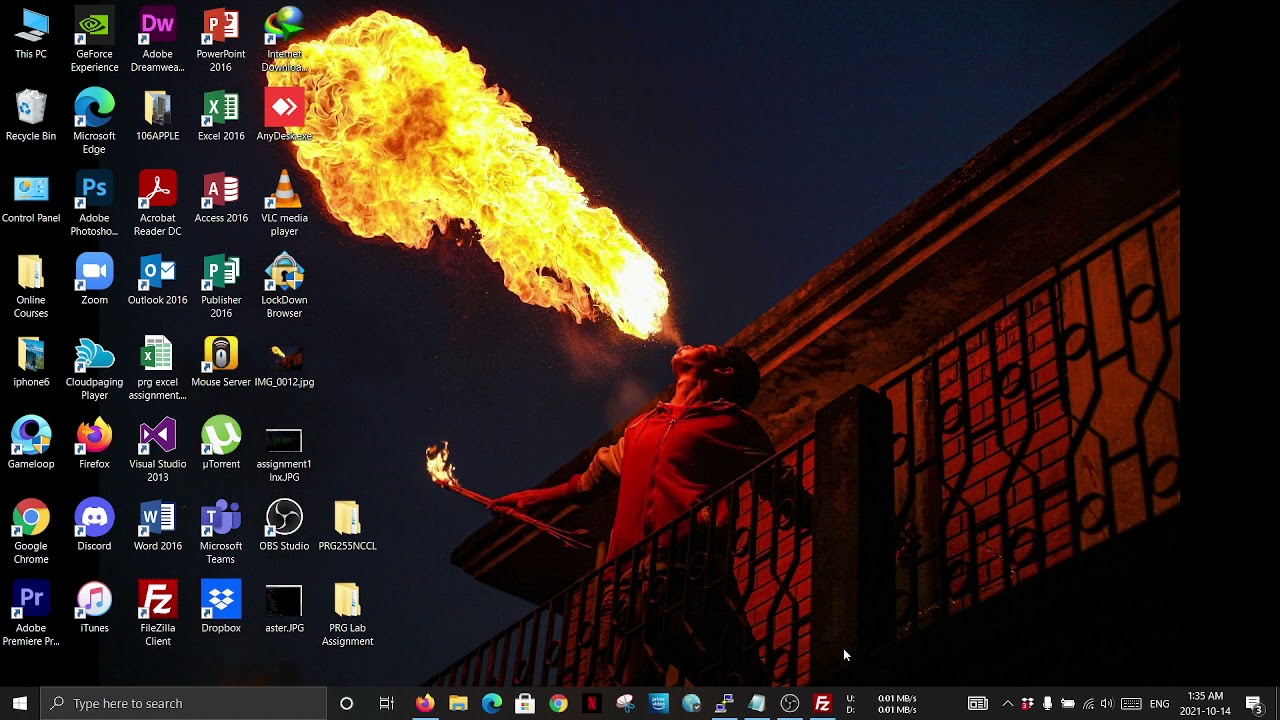This screenshot has width=1280, height=720.
Task: Select PRG Lab Assignment folder
Action: (347, 615)
